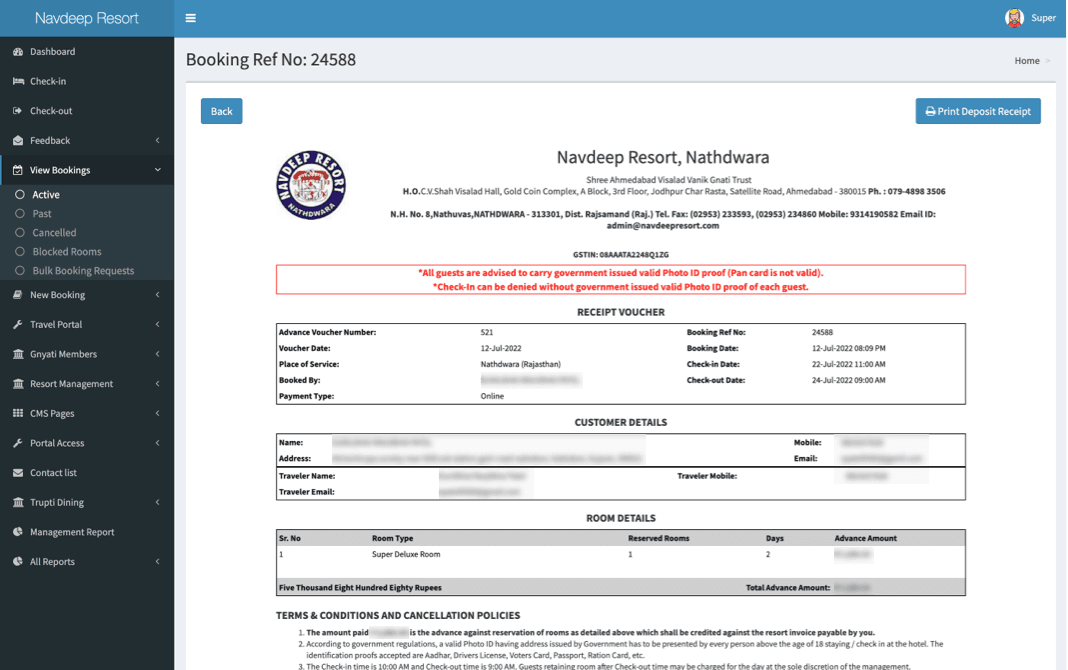Open the Feedback menu label
Viewport: 1068px width, 670px height.
click(50, 140)
